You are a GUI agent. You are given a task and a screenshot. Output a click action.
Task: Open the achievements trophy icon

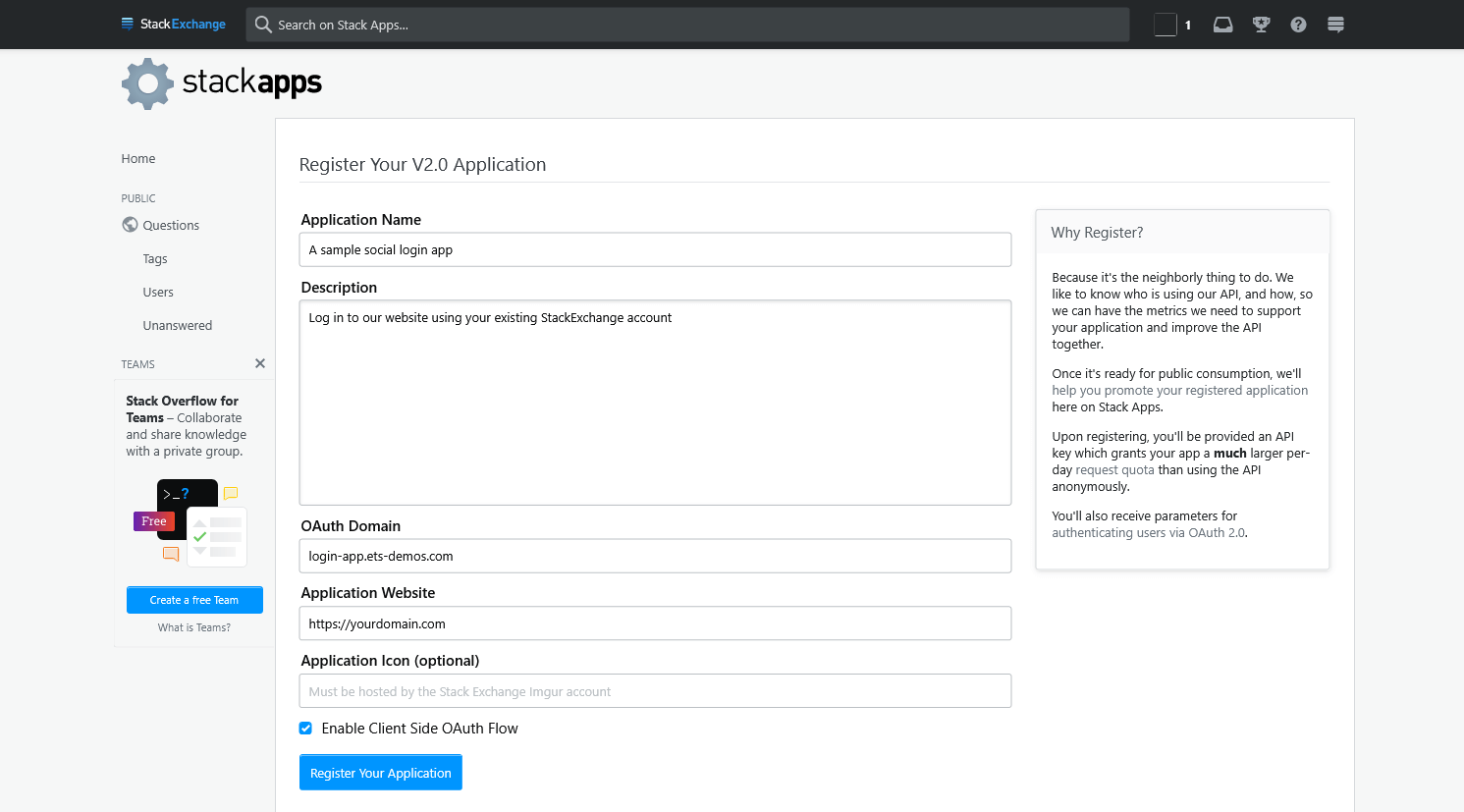(x=1262, y=25)
